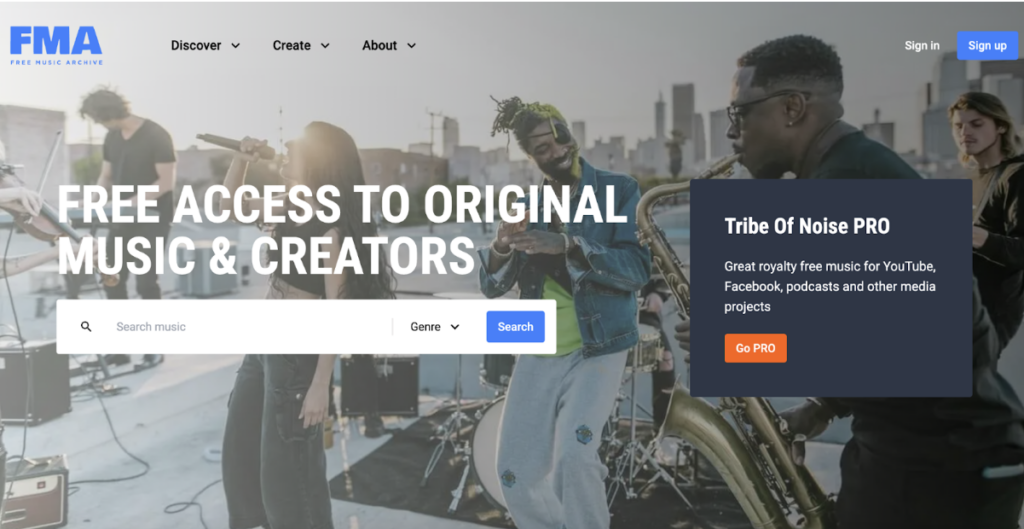
Task: Click the FMA logo
Action: tap(56, 45)
